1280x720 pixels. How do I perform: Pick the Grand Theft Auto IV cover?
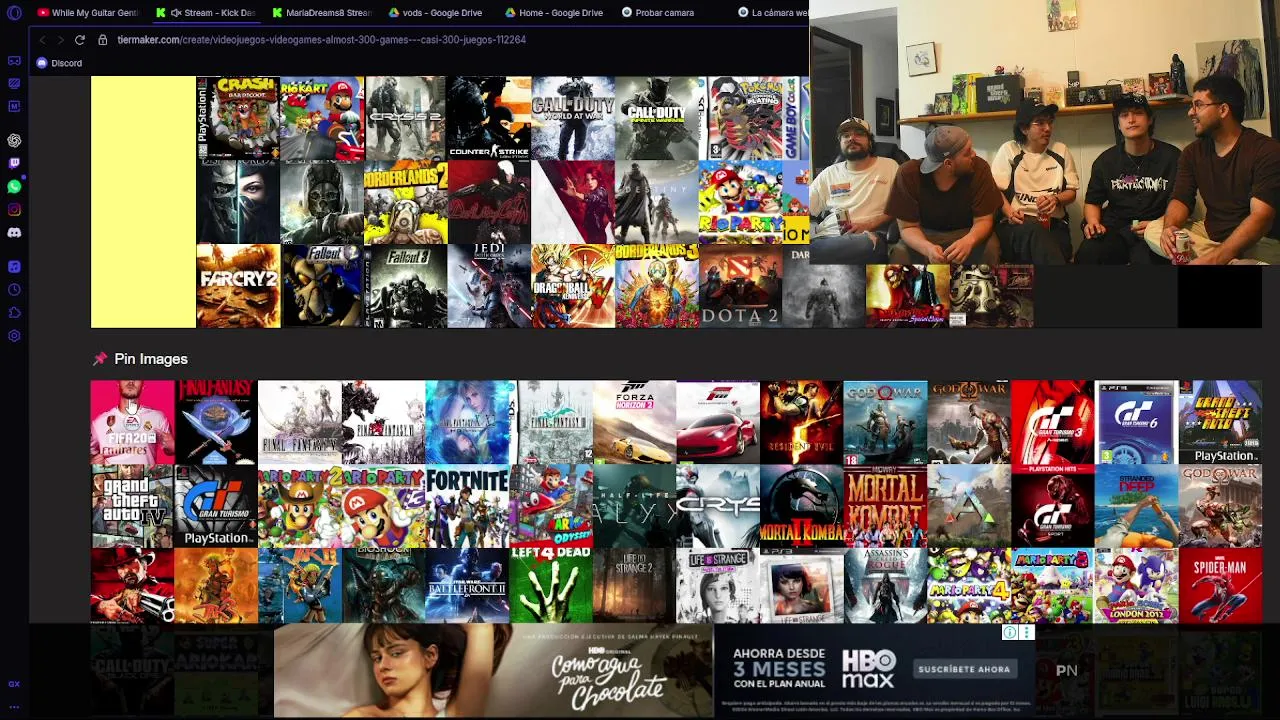point(132,506)
